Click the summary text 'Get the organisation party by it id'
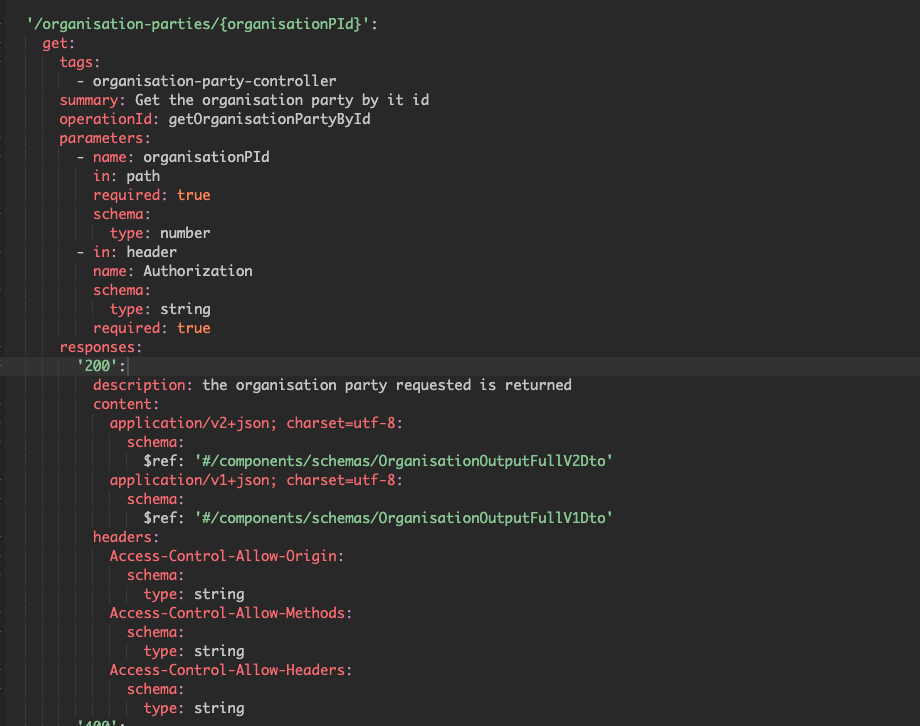 point(282,100)
